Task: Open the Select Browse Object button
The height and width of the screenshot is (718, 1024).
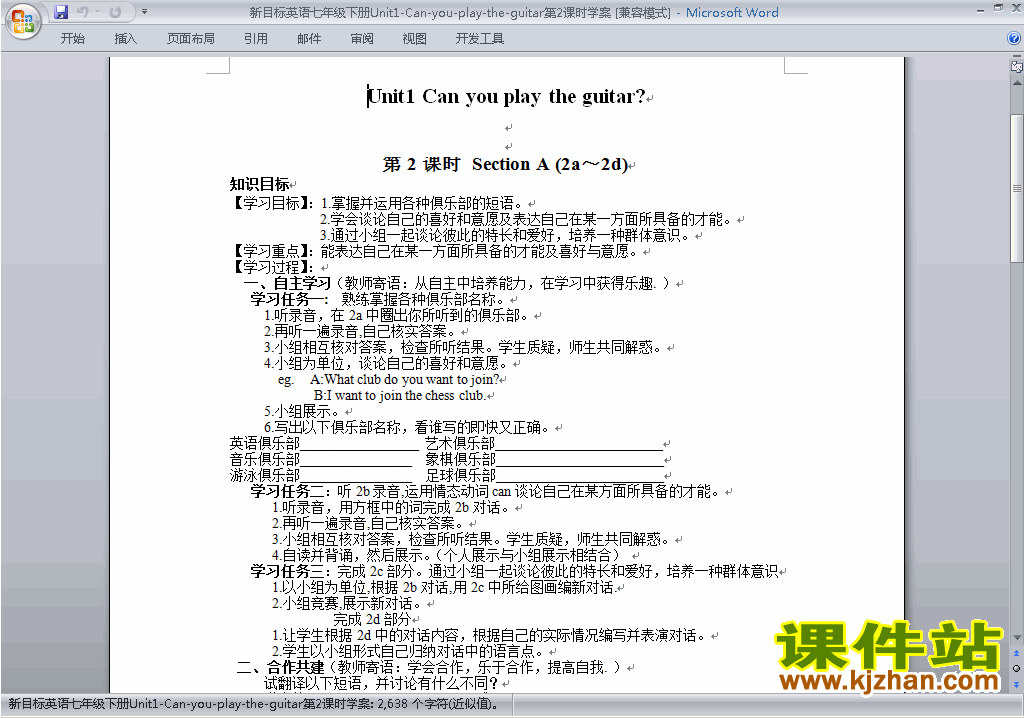Action: click(x=1016, y=668)
